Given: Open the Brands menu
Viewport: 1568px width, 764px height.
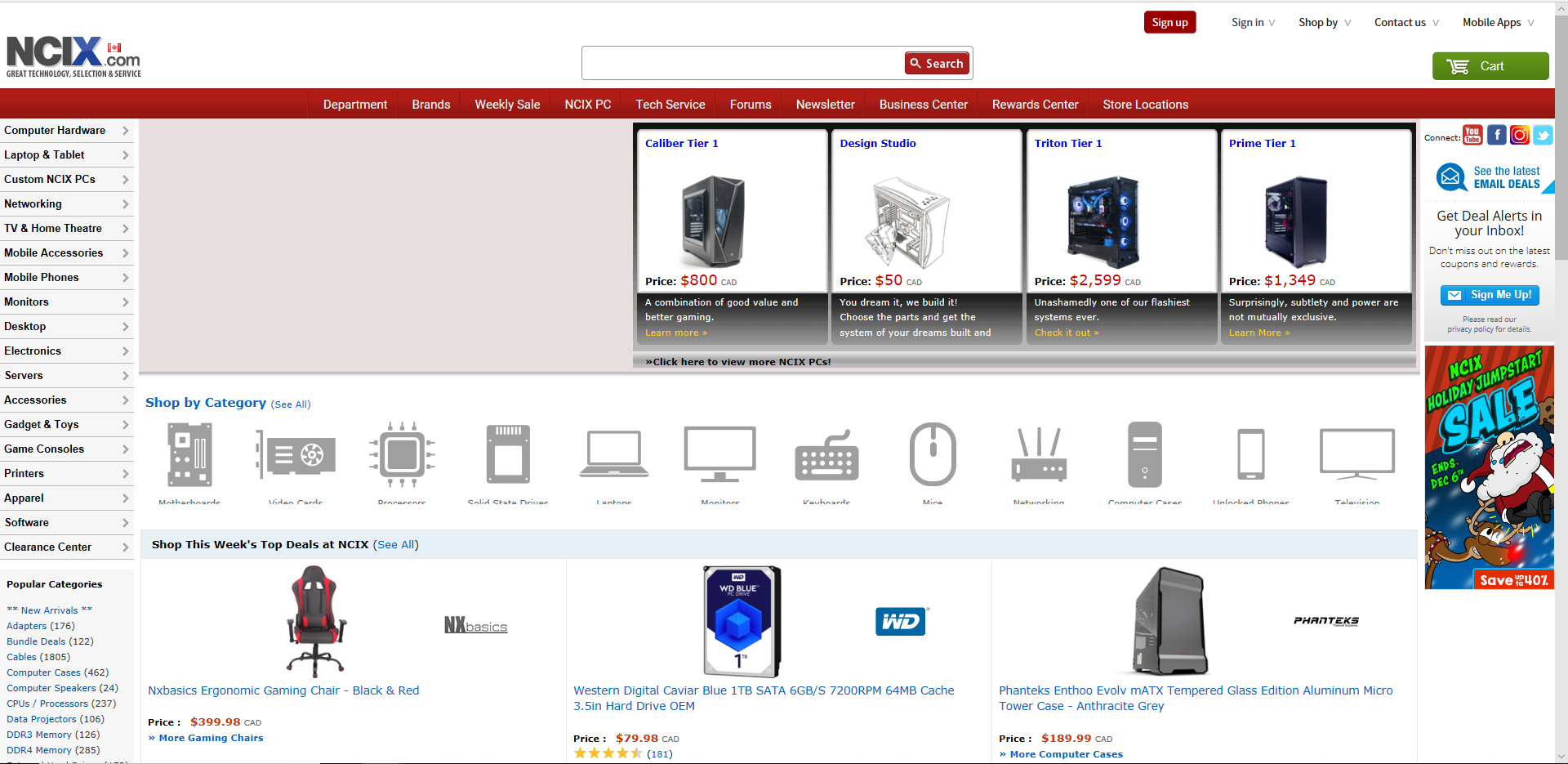Looking at the screenshot, I should (431, 105).
